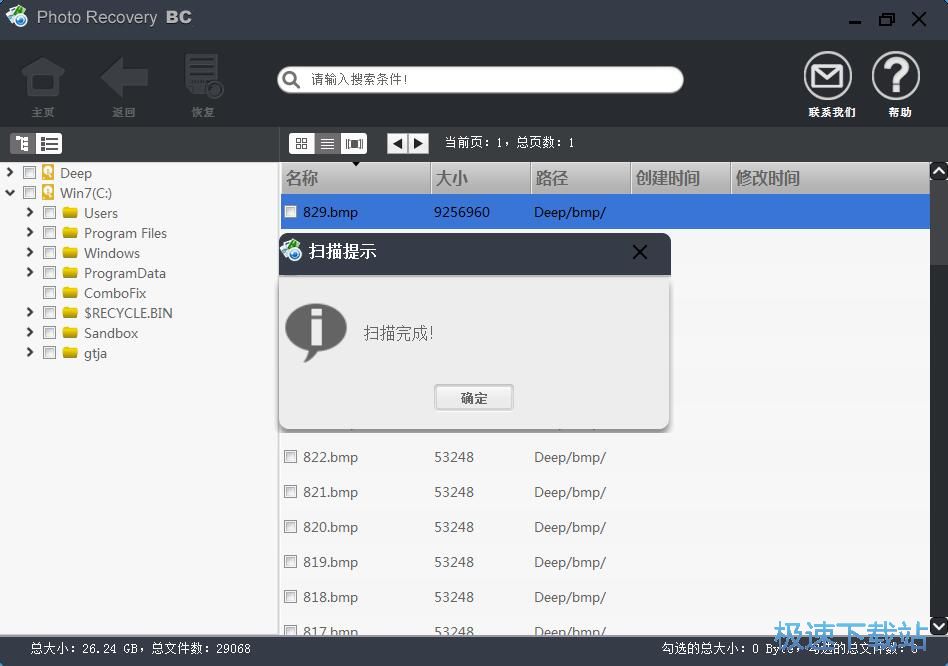Image resolution: width=948 pixels, height=666 pixels.
Task: Collapse the Win7(C:) tree node
Action: pyautogui.click(x=10, y=193)
